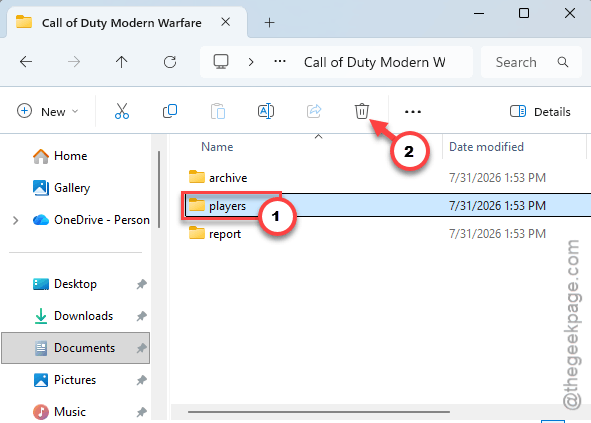Expand the OneDrive tree node
This screenshot has width=591, height=423.
point(15,220)
